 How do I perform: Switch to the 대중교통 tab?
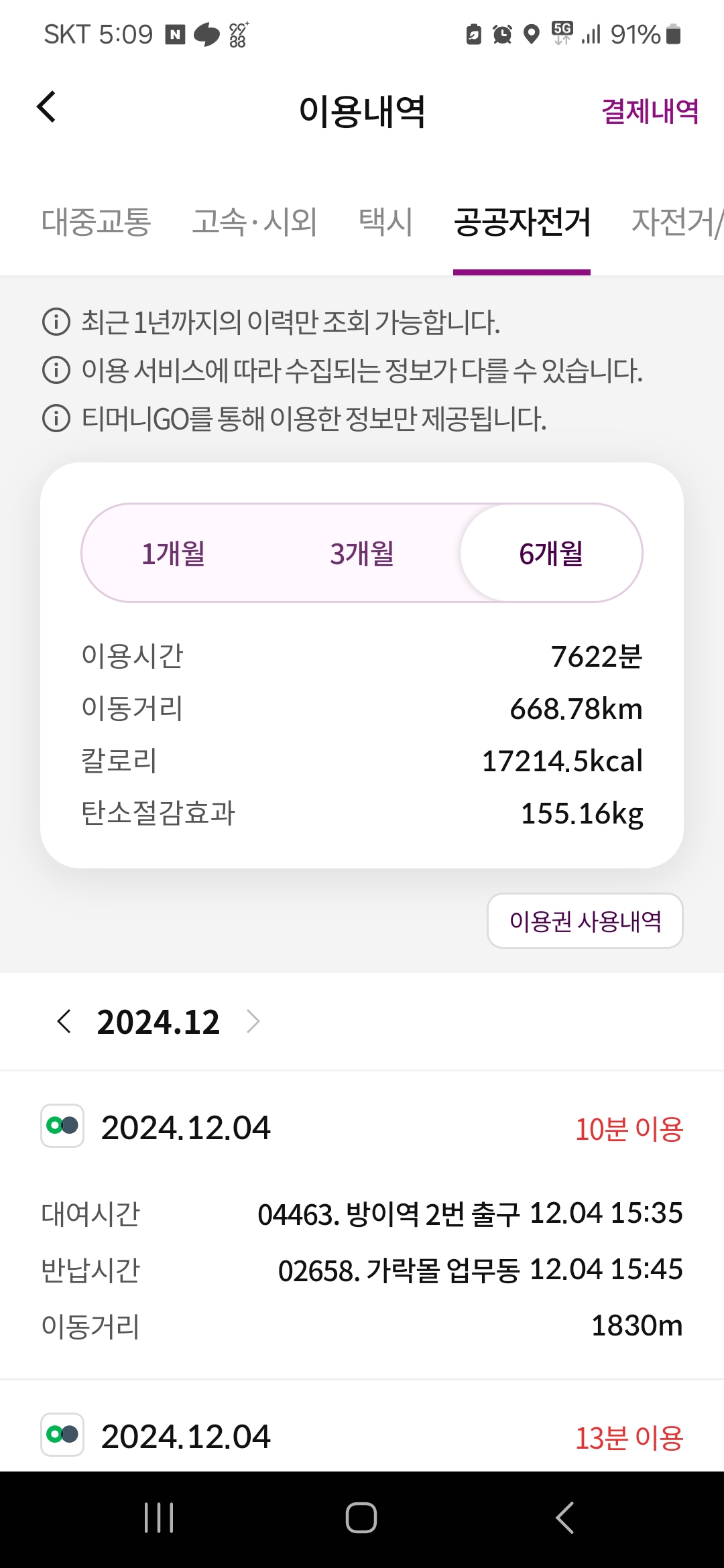coord(97,222)
